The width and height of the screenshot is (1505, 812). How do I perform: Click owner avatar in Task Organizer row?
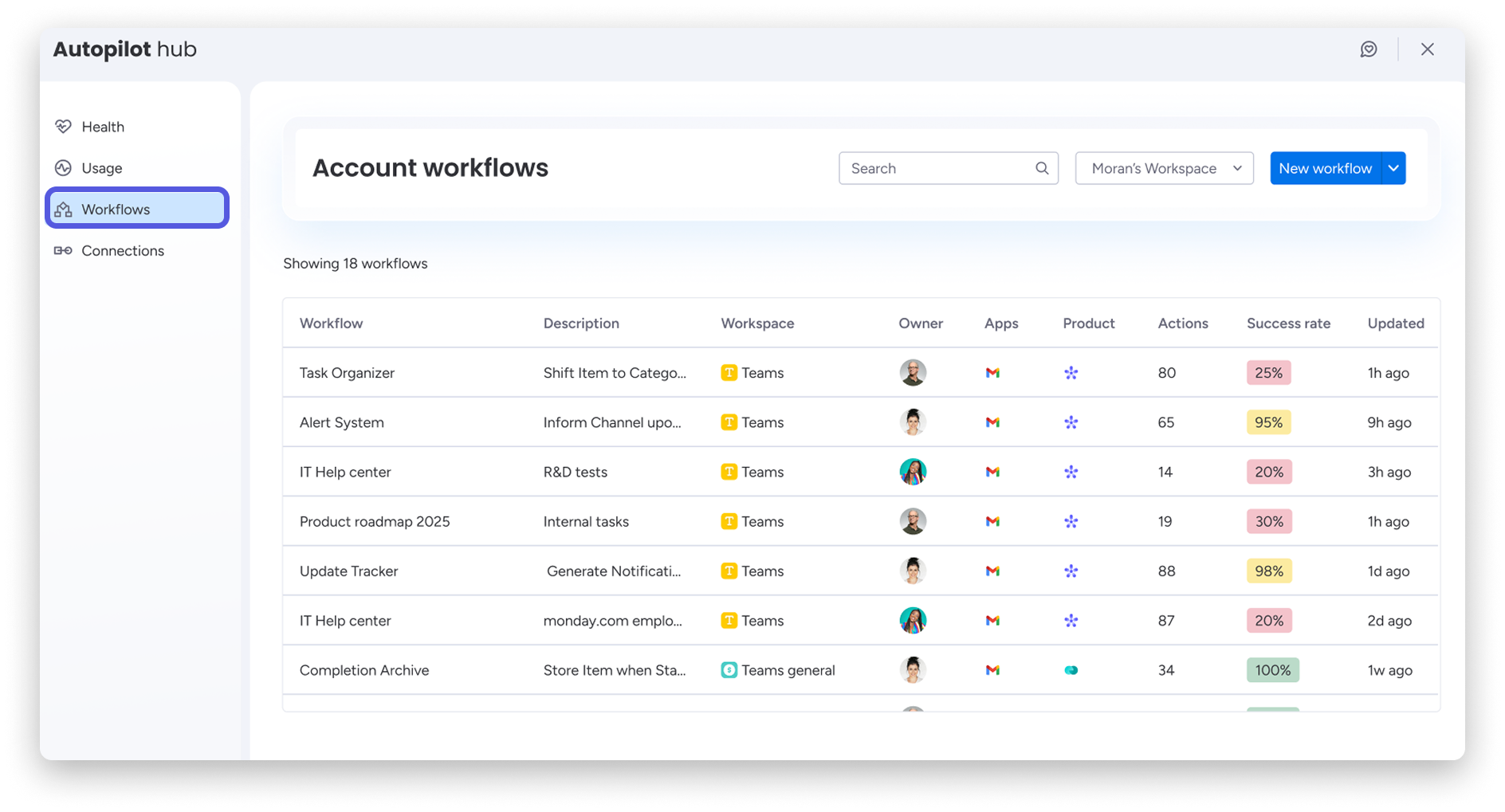click(913, 373)
